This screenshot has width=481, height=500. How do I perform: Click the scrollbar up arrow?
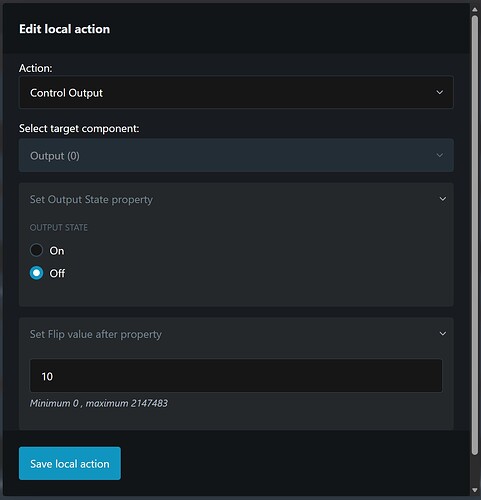point(475,10)
